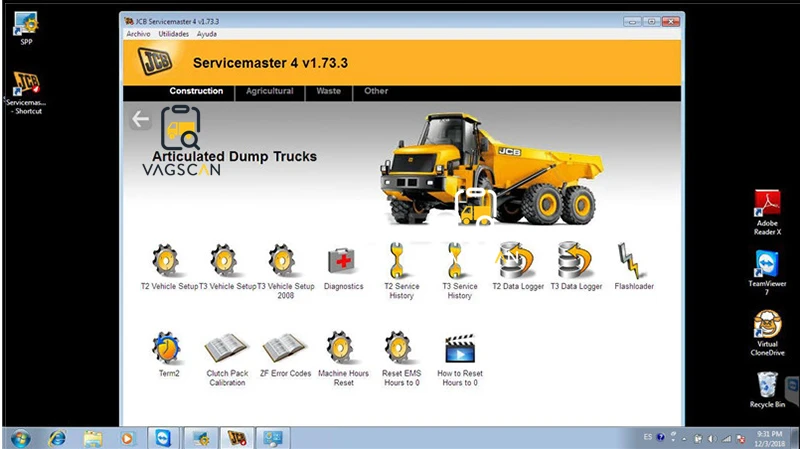The image size is (800, 449).
Task: Click ES language indicator in tray
Action: [647, 437]
